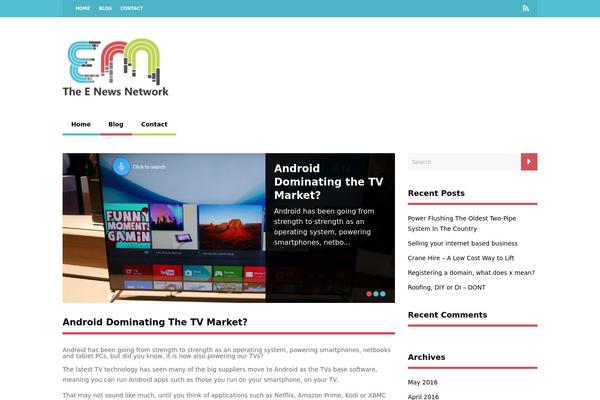Click the Android TV slider image
Screen dimensions: 600x400
(x=164, y=228)
